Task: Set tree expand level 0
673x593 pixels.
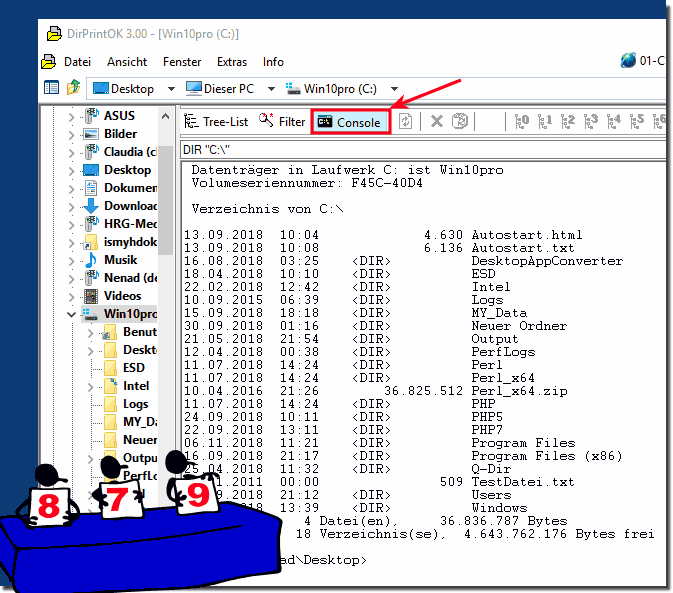Action: tap(521, 121)
